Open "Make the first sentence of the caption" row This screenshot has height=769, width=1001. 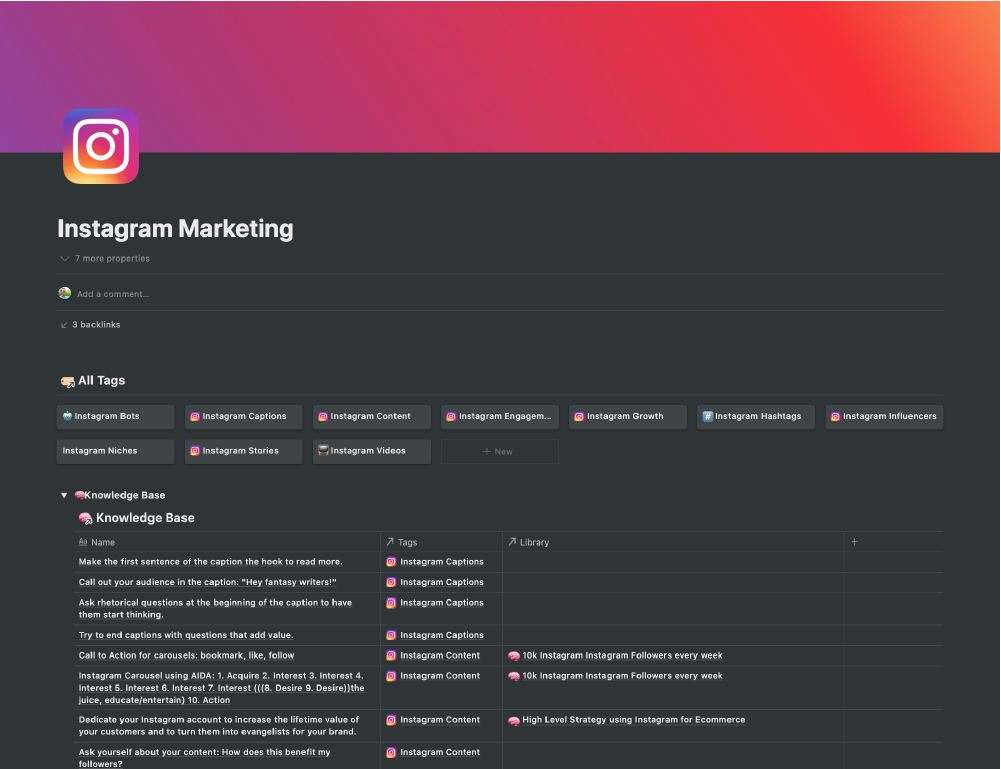click(x=210, y=562)
